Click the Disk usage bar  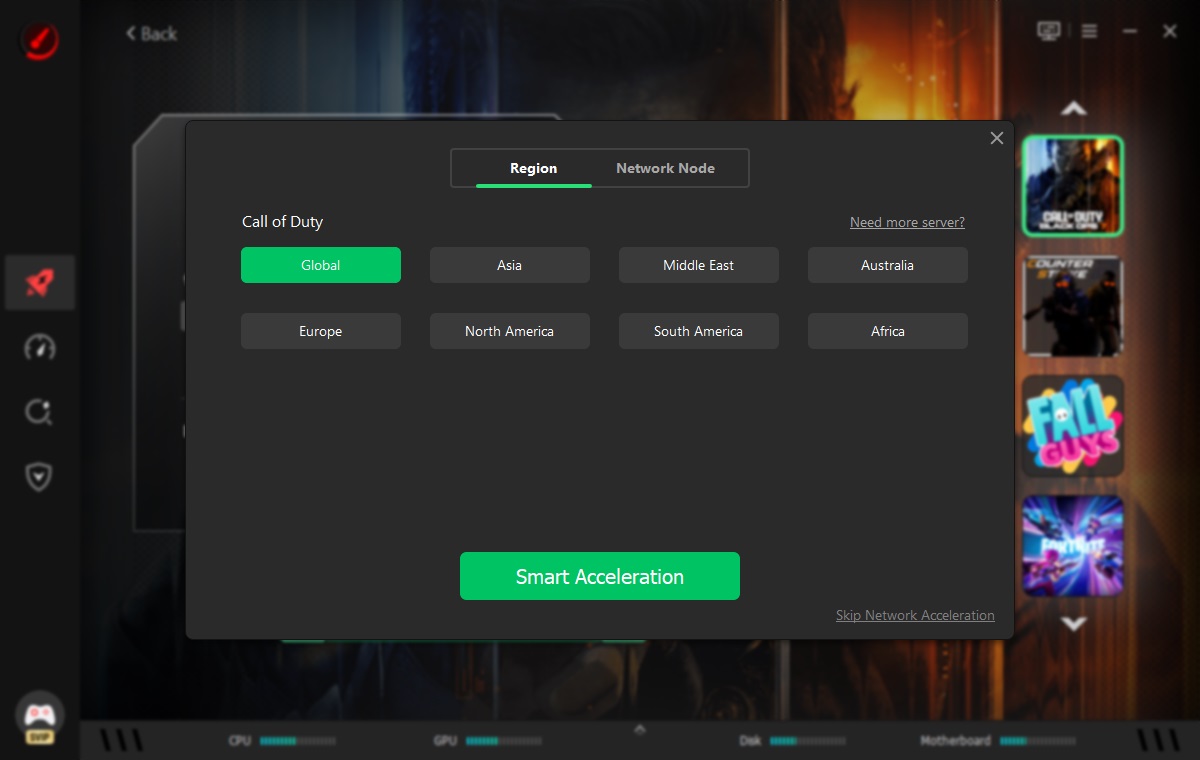click(808, 741)
